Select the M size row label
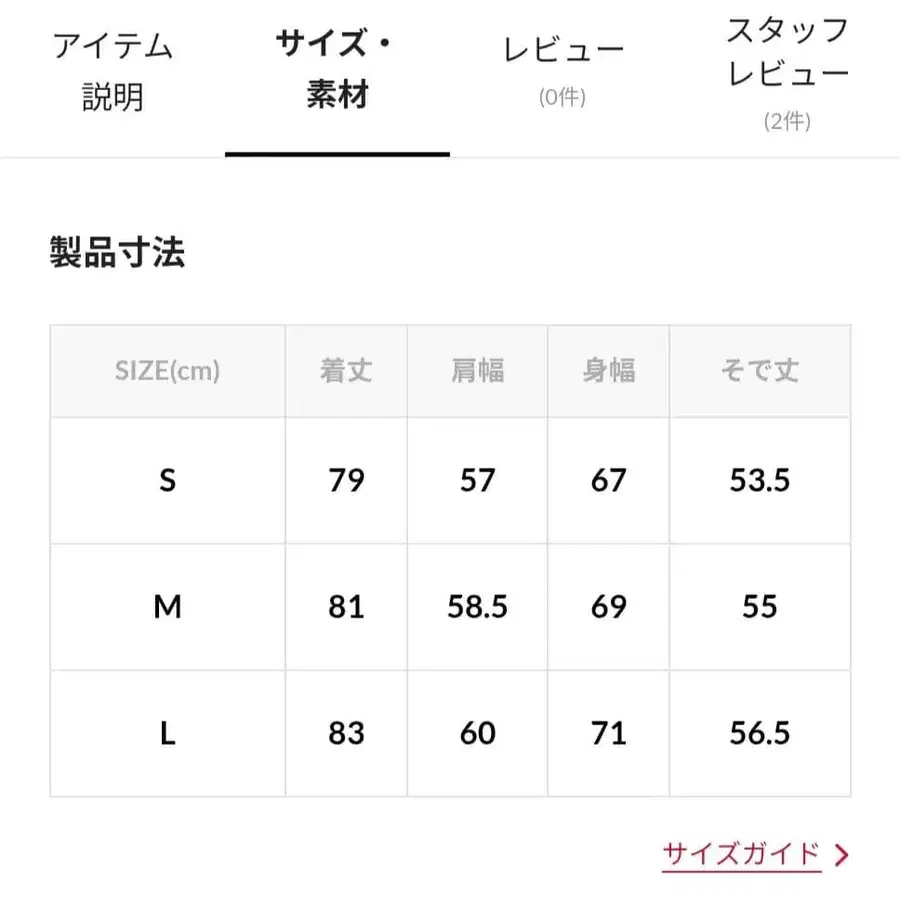The width and height of the screenshot is (900, 900). [167, 607]
